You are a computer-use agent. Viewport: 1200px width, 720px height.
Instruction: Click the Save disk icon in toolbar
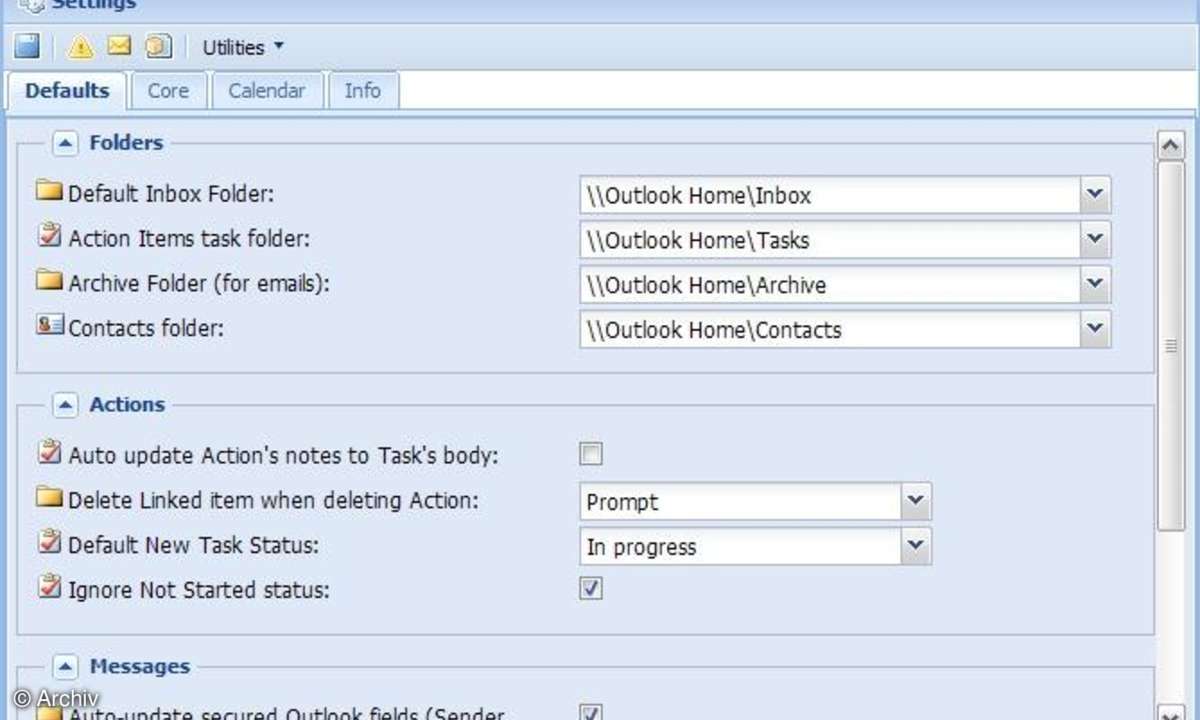tap(27, 46)
